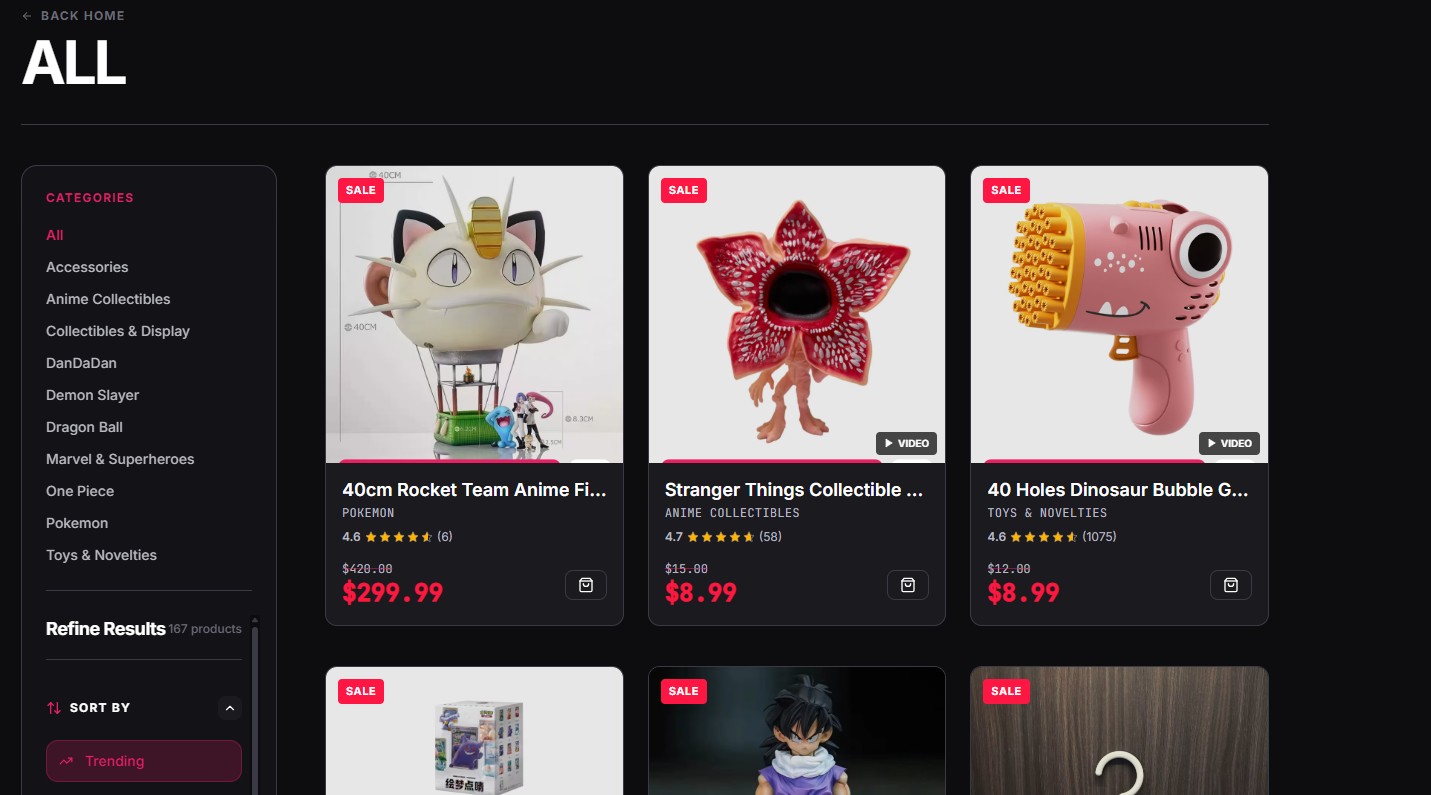Open the Gengar blind box product image

tap(474, 731)
